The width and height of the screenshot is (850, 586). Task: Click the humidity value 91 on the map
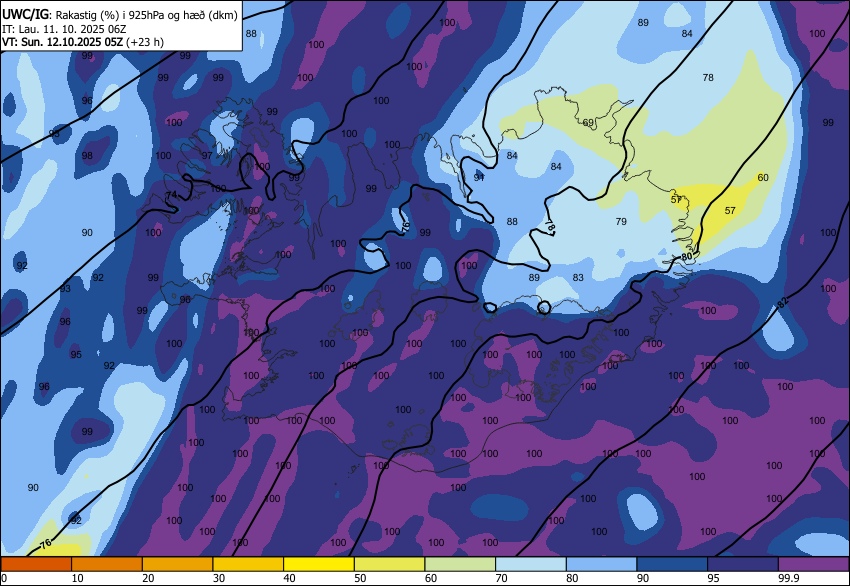coord(479,177)
